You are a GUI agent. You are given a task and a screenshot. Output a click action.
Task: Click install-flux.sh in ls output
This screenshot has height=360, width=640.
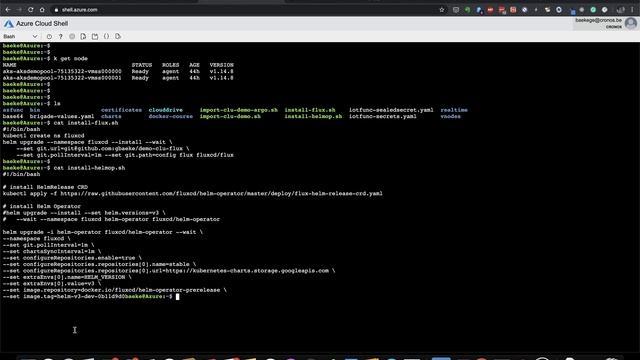coord(310,110)
